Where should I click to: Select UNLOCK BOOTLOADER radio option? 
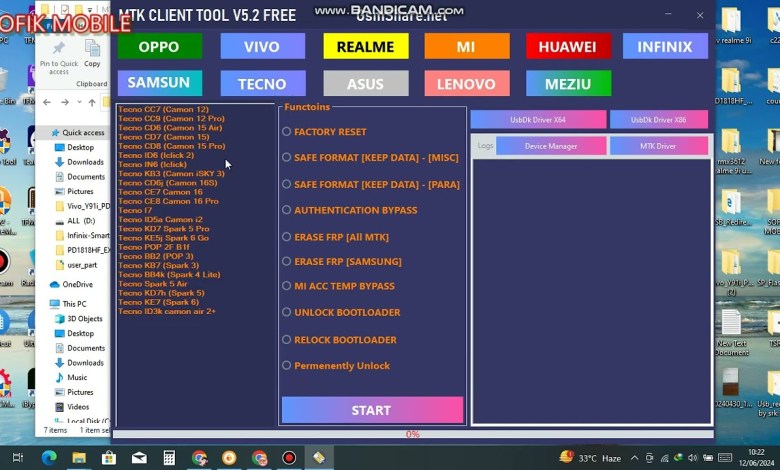pos(341,312)
